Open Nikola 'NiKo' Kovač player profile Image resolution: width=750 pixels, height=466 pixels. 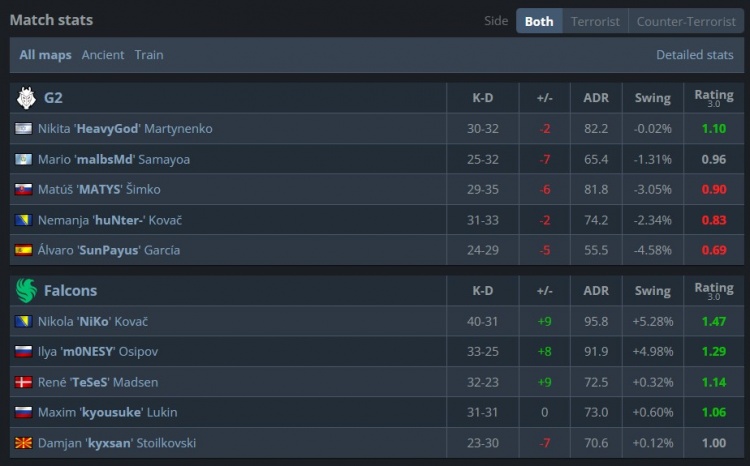(93, 322)
